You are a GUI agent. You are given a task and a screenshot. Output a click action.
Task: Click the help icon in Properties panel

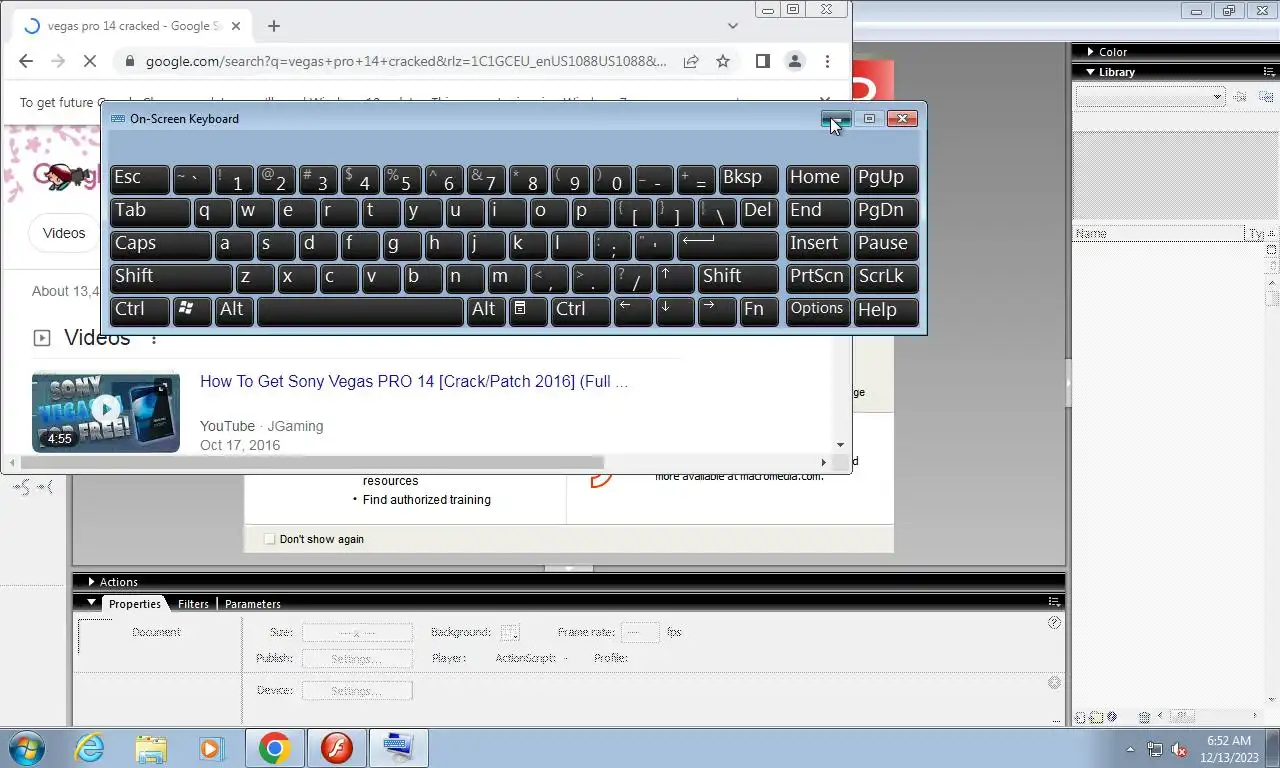(x=1054, y=623)
